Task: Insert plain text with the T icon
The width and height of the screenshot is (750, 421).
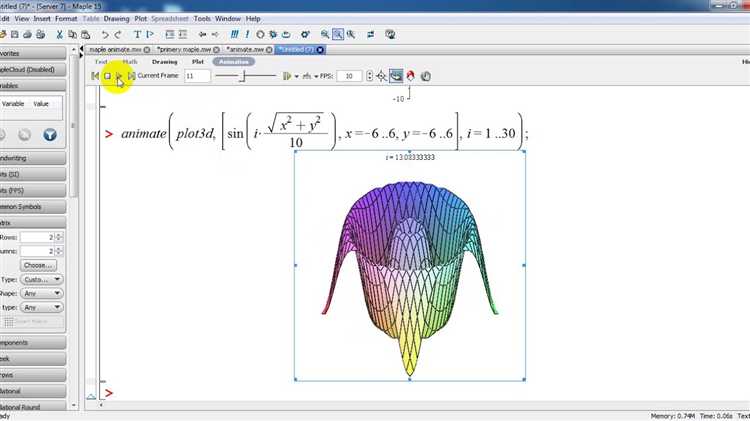Action: pos(137,34)
